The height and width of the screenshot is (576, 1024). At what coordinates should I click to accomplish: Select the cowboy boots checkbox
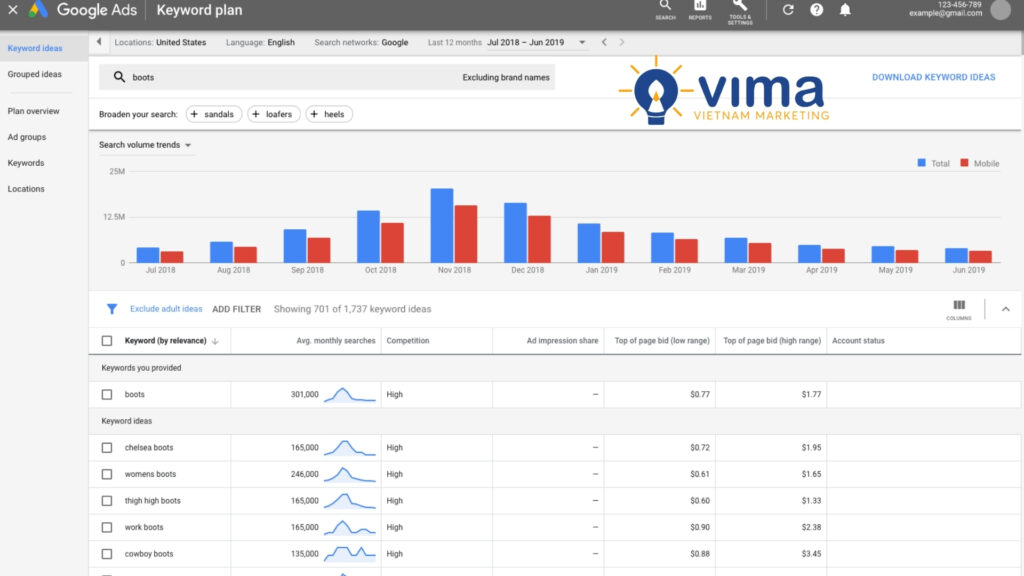click(x=107, y=554)
